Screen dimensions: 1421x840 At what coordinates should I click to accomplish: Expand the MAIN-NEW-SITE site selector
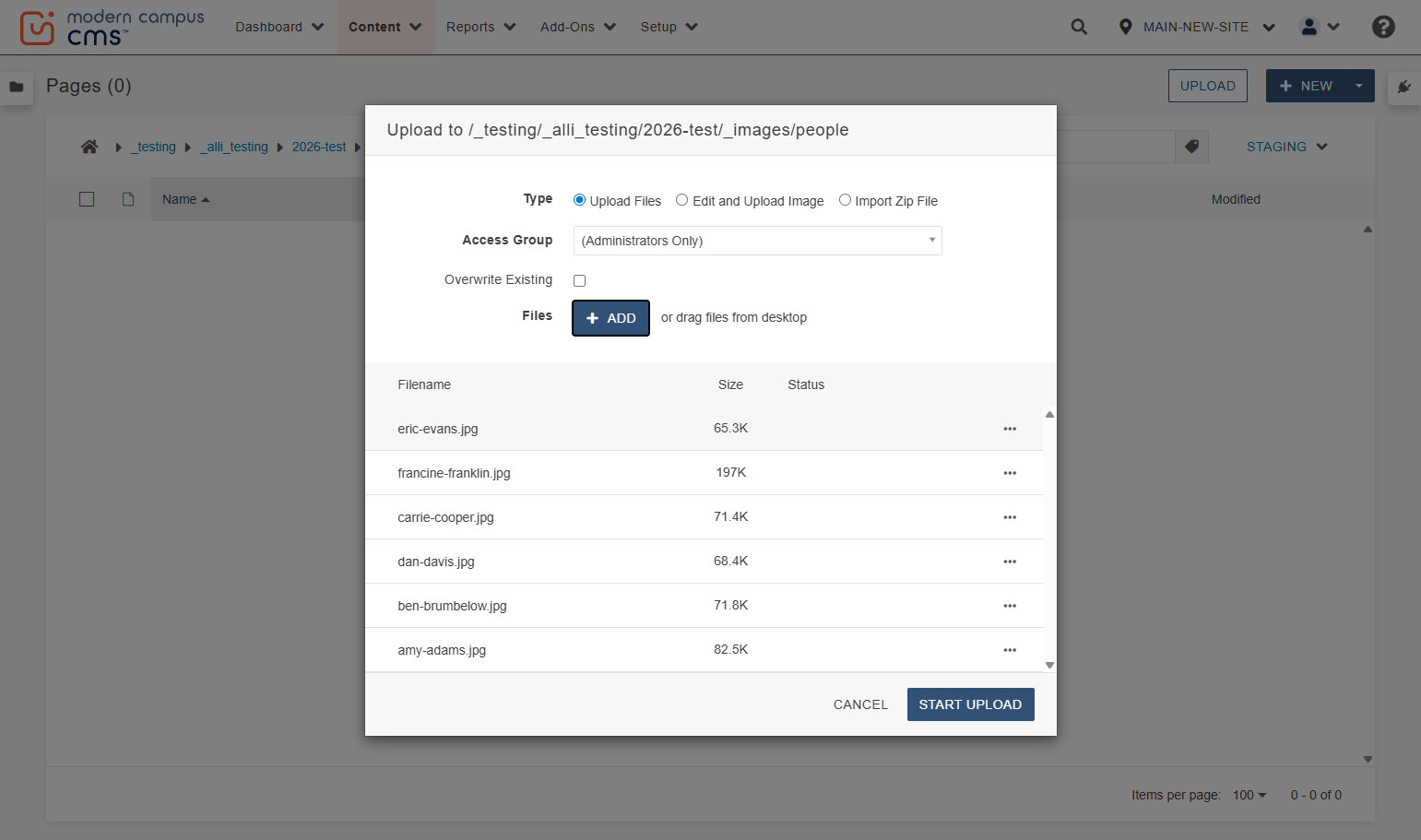click(1197, 27)
